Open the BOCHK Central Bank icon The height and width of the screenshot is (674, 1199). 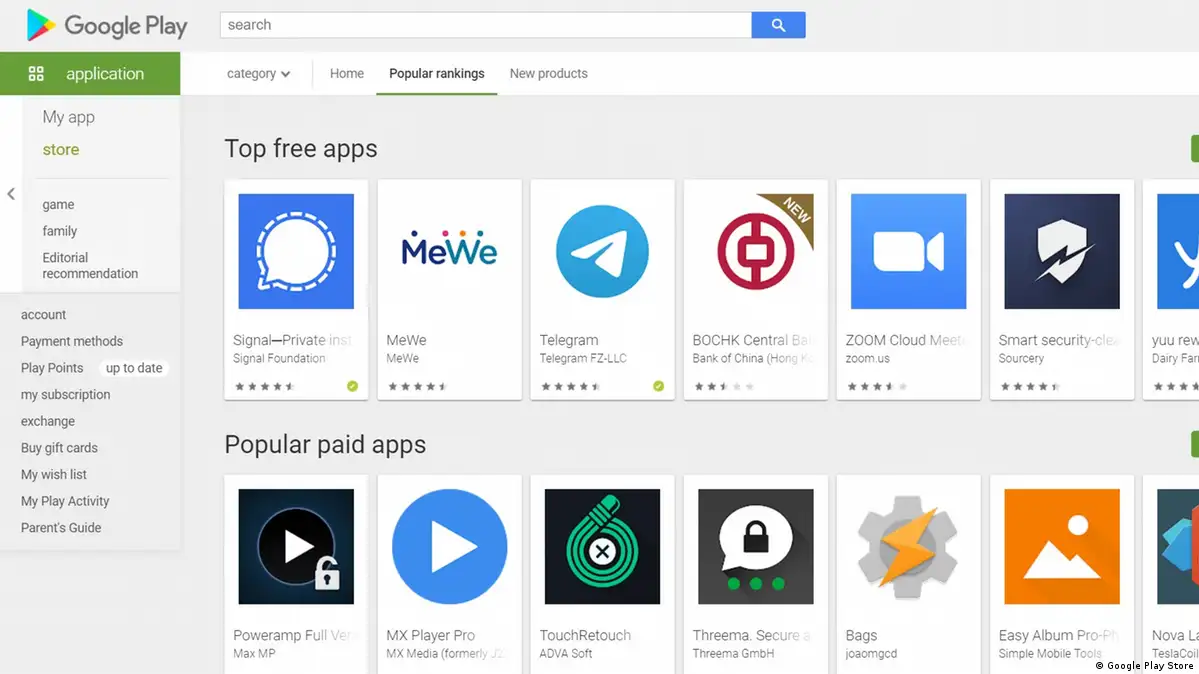pos(755,251)
